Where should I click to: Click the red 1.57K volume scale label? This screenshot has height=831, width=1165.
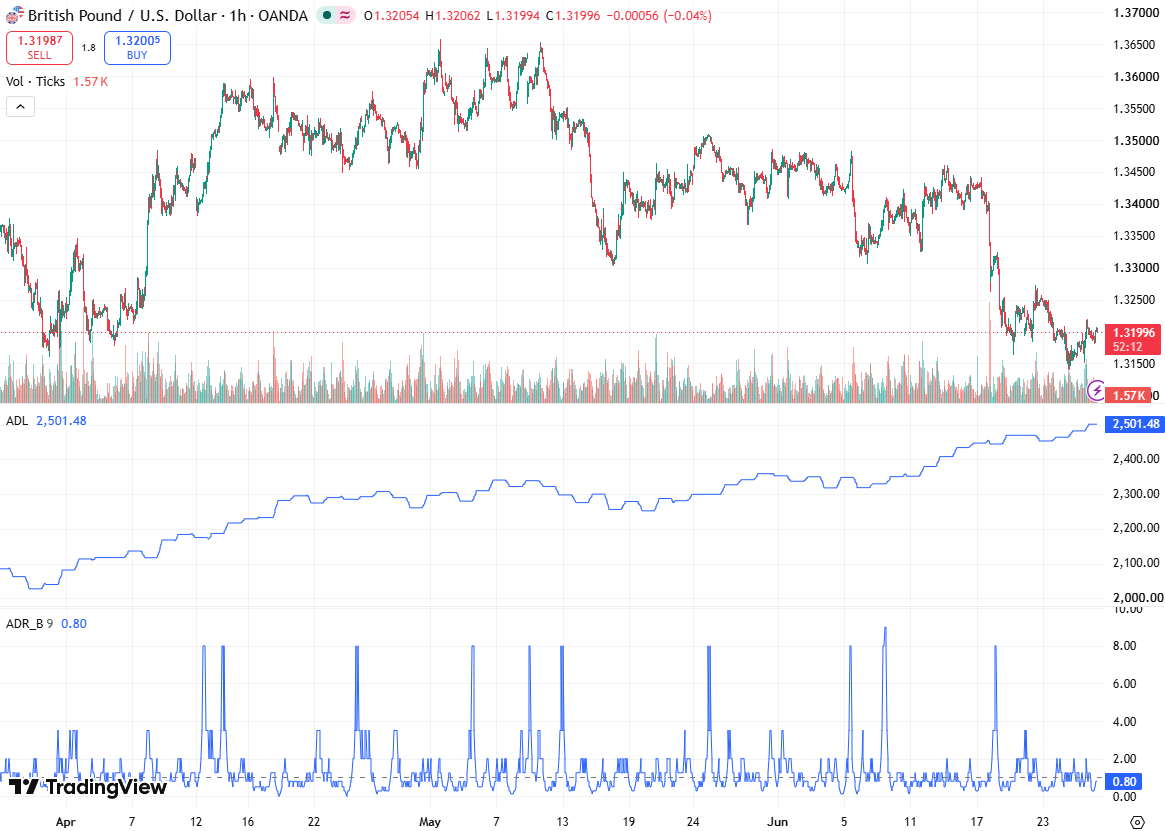tap(1128, 395)
